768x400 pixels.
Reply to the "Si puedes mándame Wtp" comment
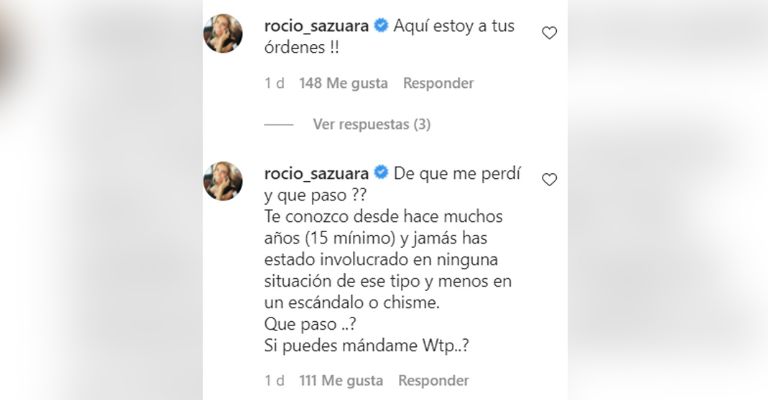click(x=433, y=380)
